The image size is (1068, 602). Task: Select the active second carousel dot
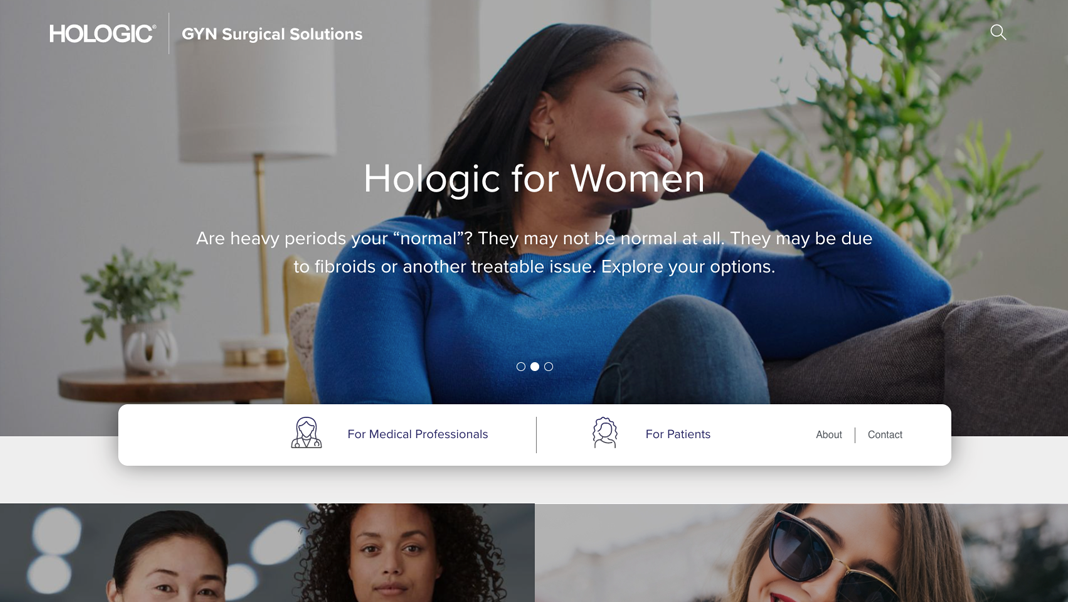pyautogui.click(x=535, y=366)
